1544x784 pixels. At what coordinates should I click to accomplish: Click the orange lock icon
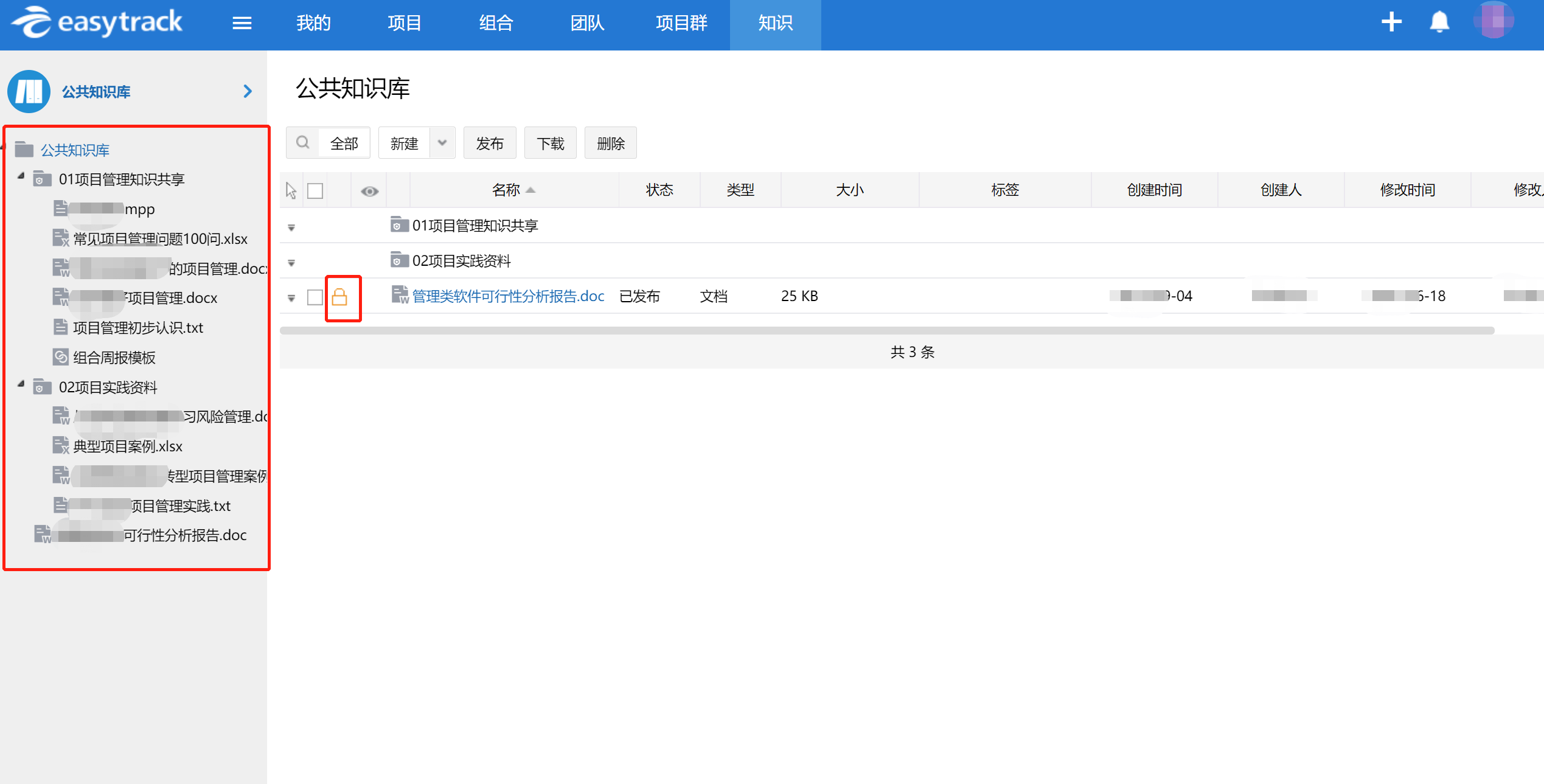coord(339,297)
